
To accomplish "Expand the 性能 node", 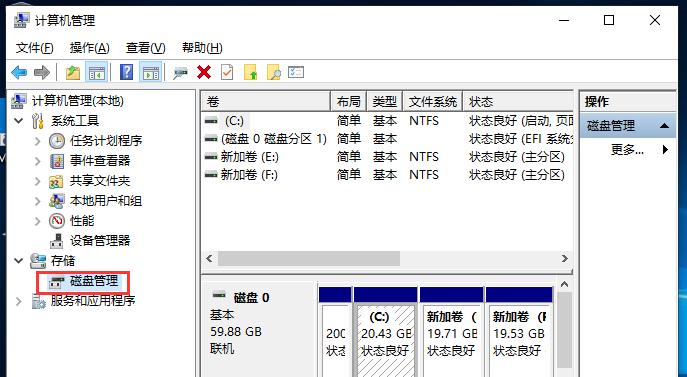I will 38,221.
